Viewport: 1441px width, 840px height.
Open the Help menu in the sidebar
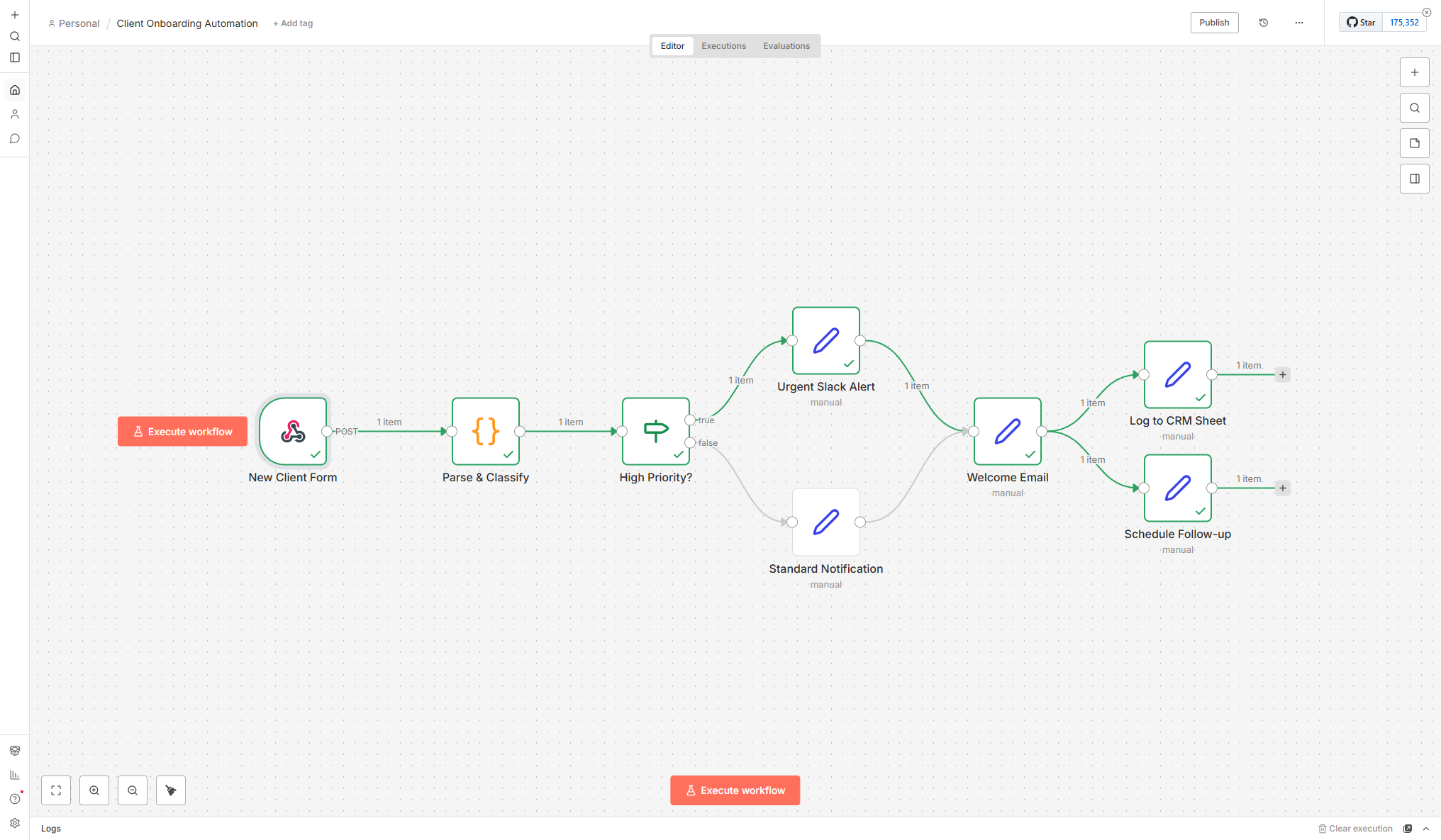(15, 797)
